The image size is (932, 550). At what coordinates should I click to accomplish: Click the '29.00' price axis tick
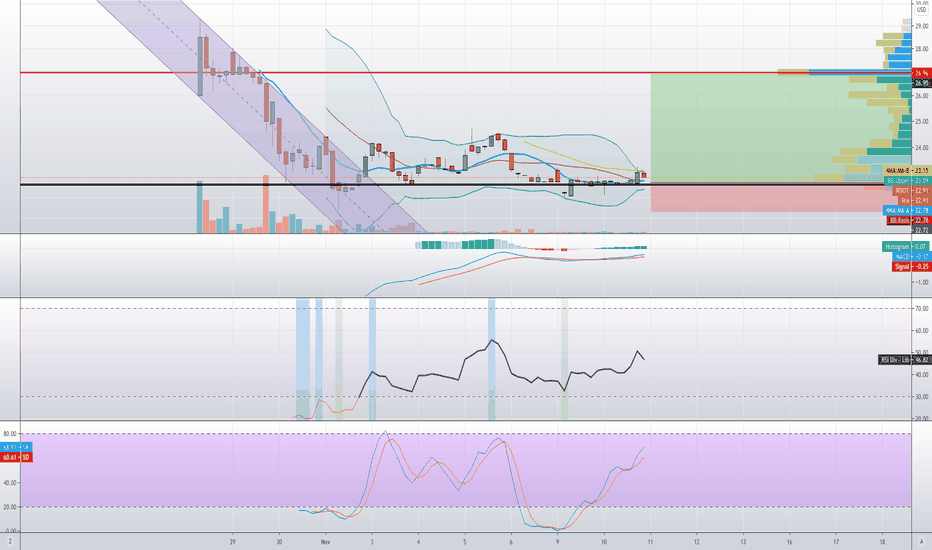pyautogui.click(x=922, y=26)
